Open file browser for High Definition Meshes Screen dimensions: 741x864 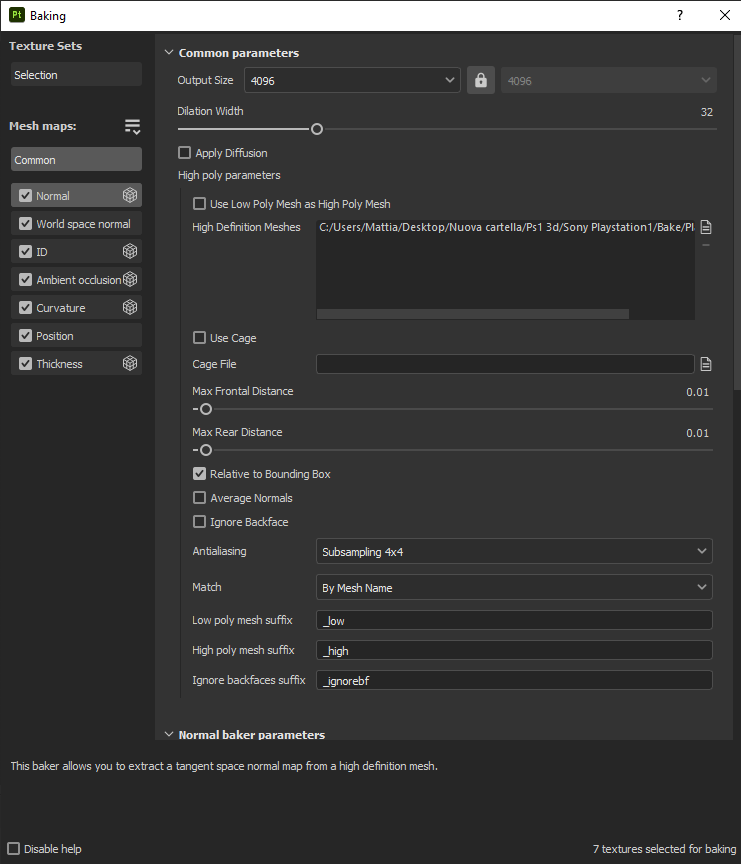tap(706, 227)
